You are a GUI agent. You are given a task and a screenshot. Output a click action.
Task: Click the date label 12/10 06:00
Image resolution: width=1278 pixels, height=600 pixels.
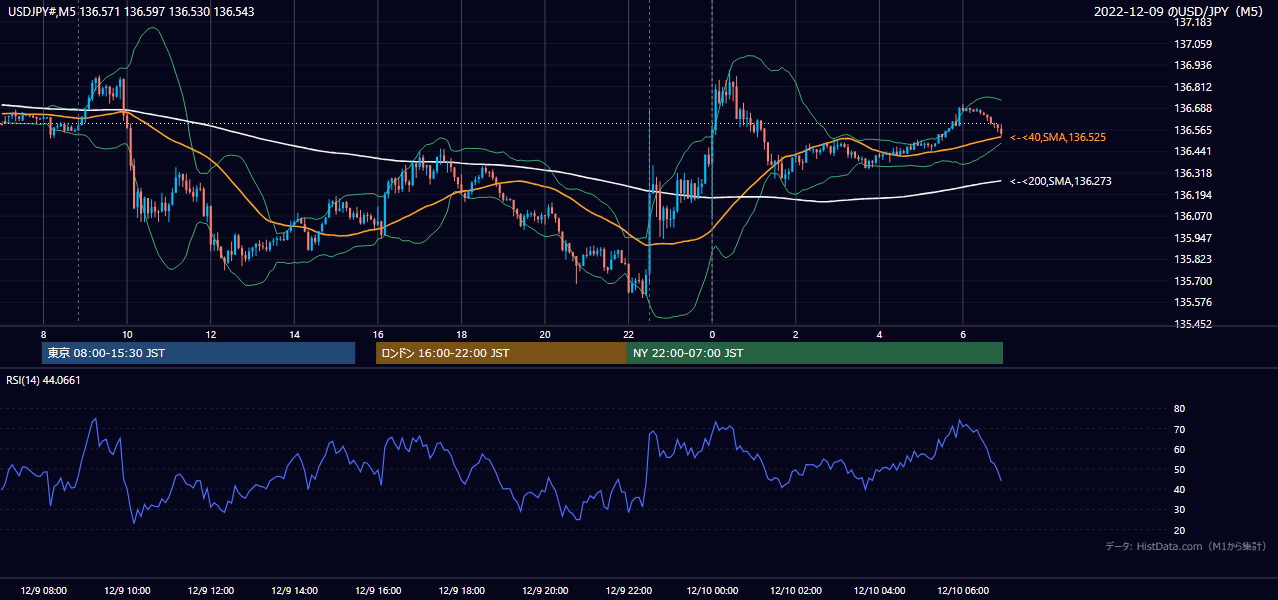962,591
